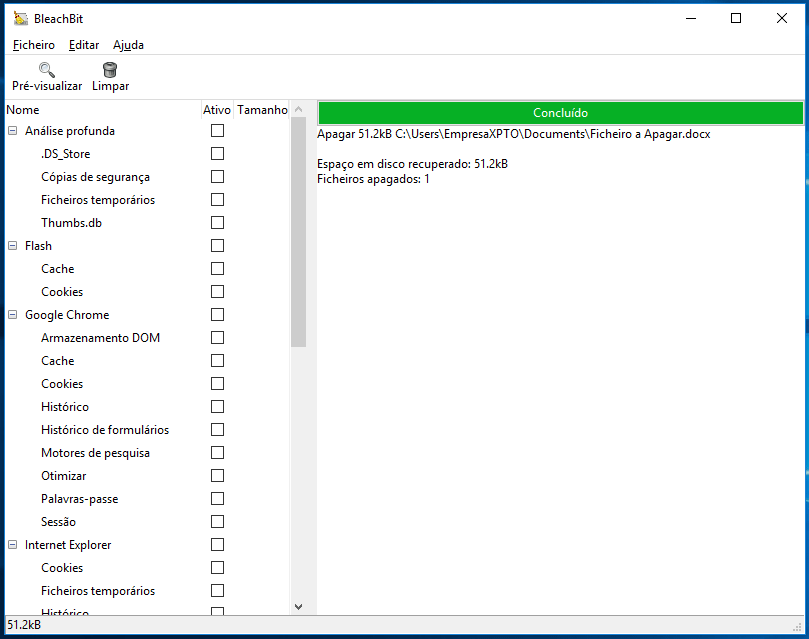Tick the Armazenamento DOM checkbox
The image size is (809, 639).
point(217,338)
